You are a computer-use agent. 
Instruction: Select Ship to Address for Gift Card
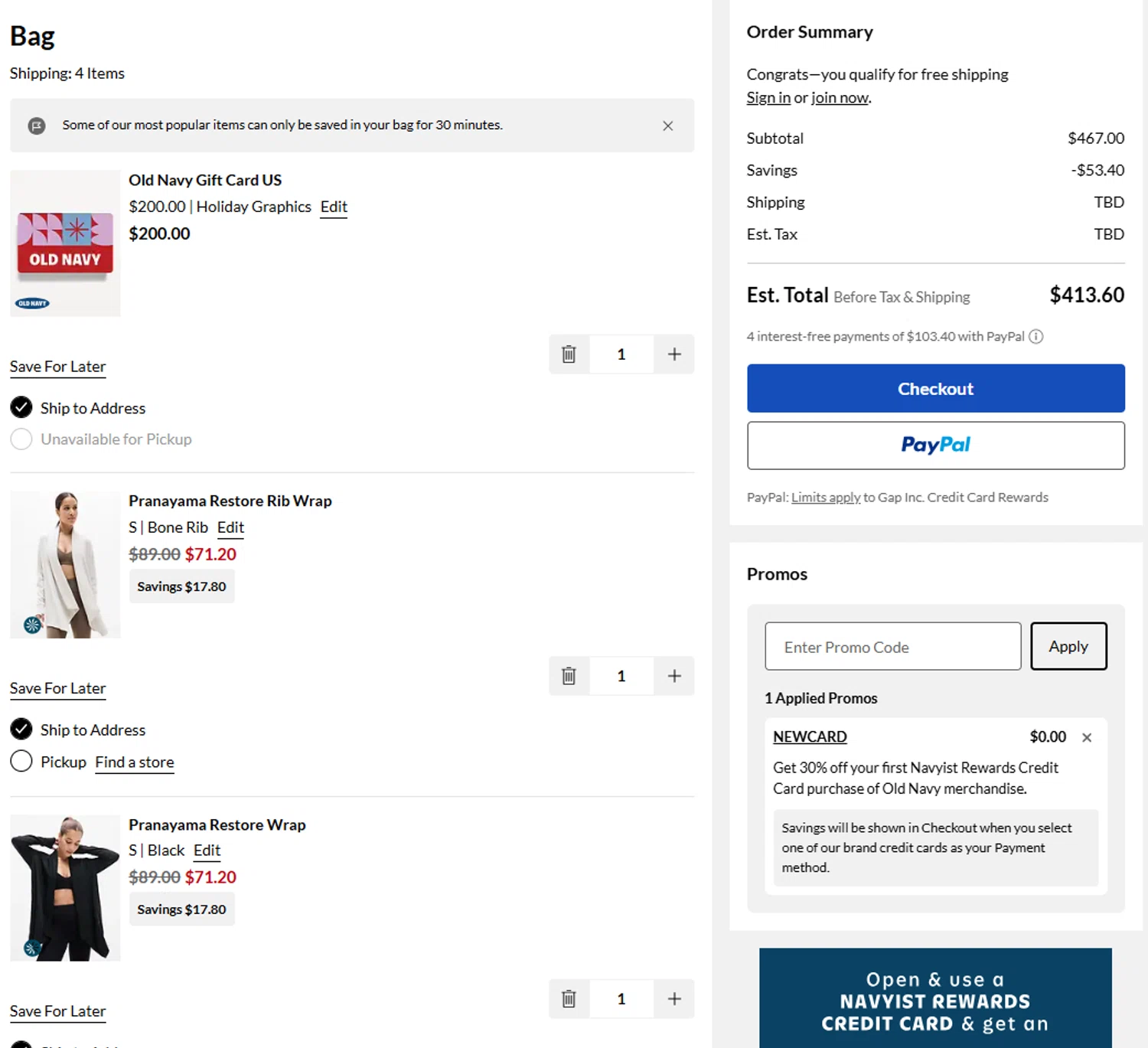[21, 407]
